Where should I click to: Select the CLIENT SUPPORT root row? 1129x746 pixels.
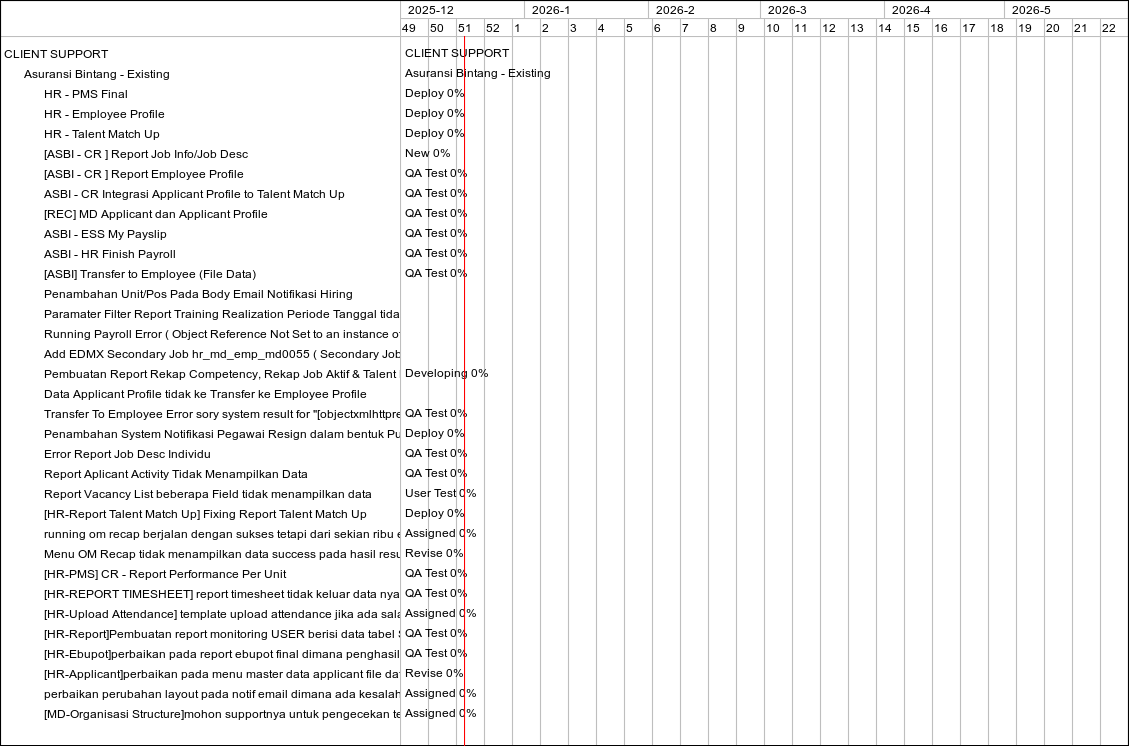pyautogui.click(x=56, y=54)
